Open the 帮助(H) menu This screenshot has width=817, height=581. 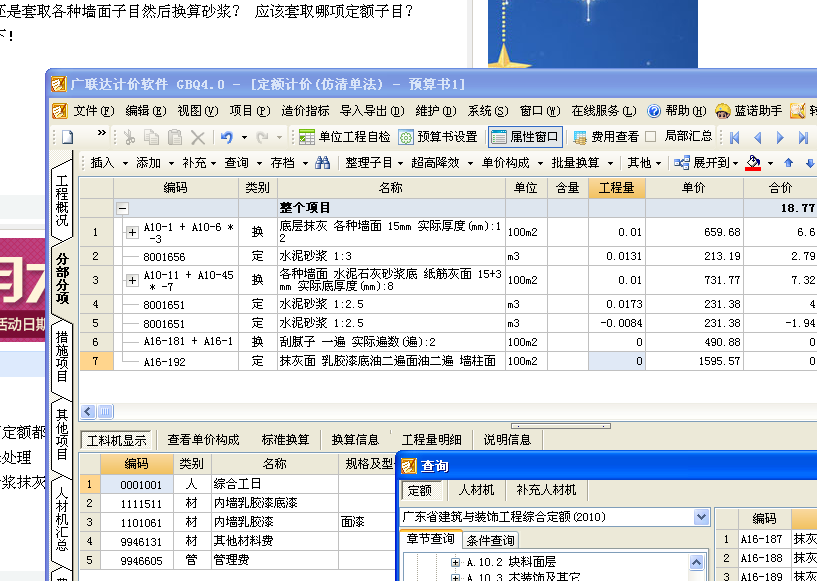[676, 111]
